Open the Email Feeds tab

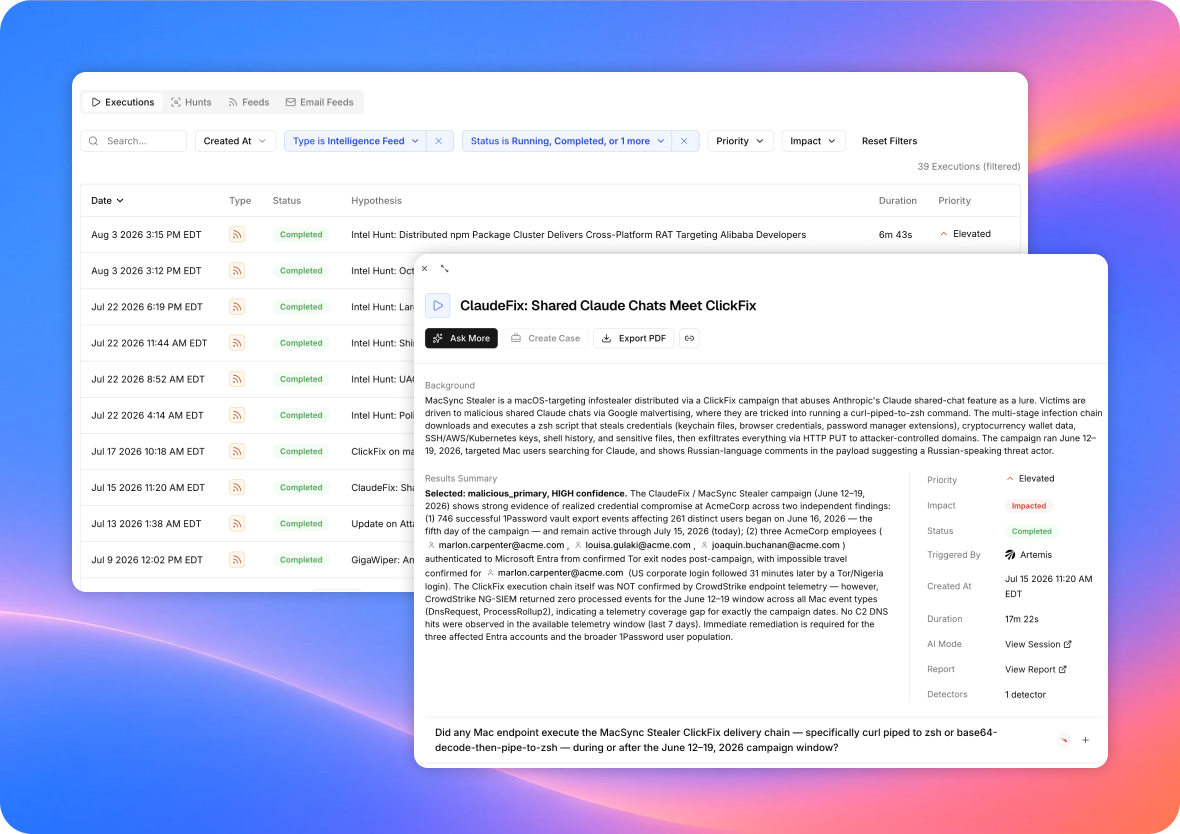pos(319,102)
